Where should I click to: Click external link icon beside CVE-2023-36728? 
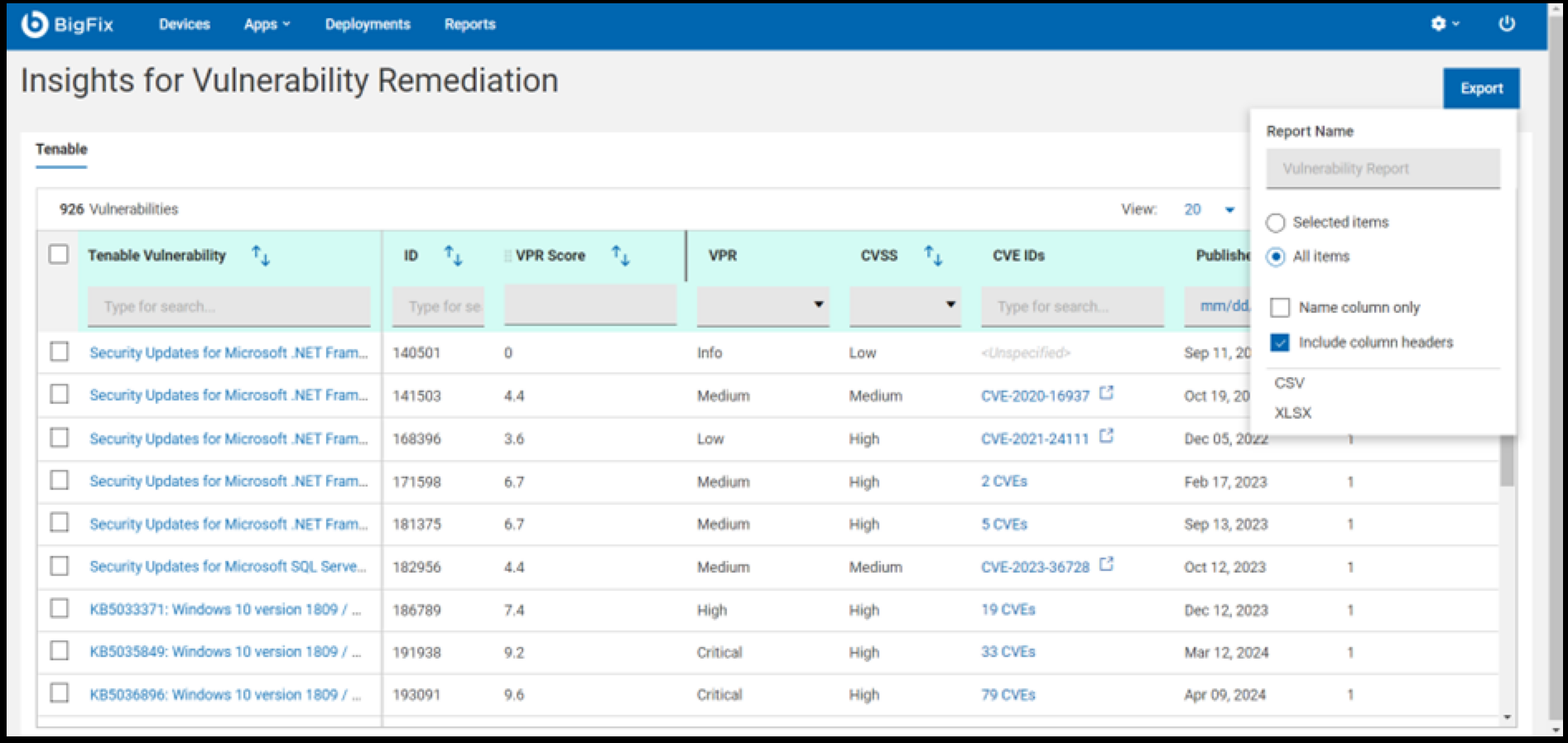[x=1106, y=564]
